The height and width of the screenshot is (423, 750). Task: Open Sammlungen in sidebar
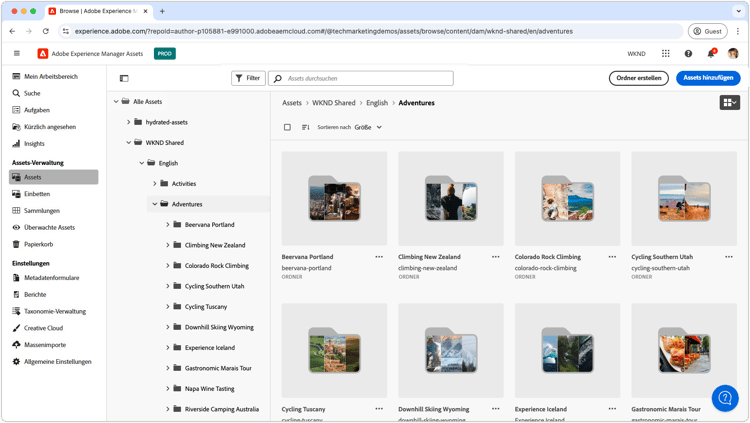35,211
